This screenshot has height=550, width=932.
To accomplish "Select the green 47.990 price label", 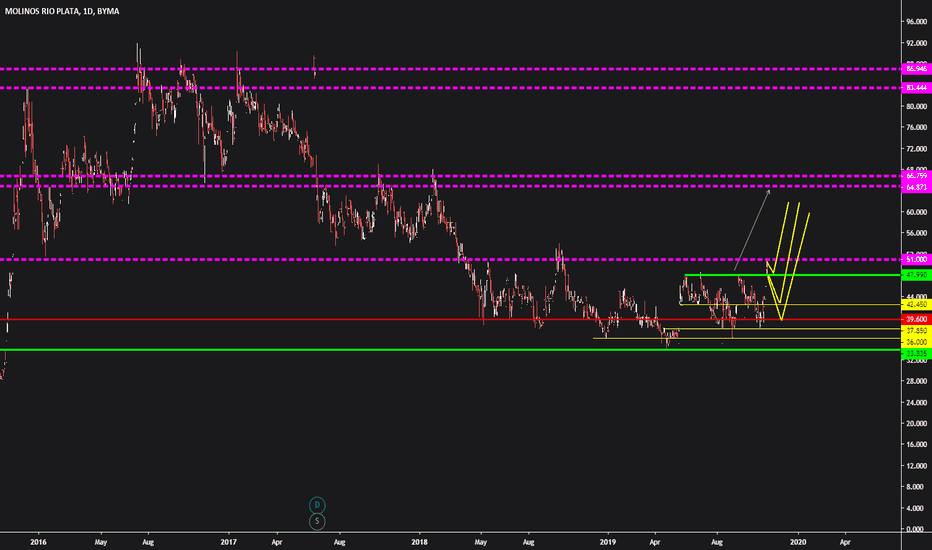I will coord(916,275).
